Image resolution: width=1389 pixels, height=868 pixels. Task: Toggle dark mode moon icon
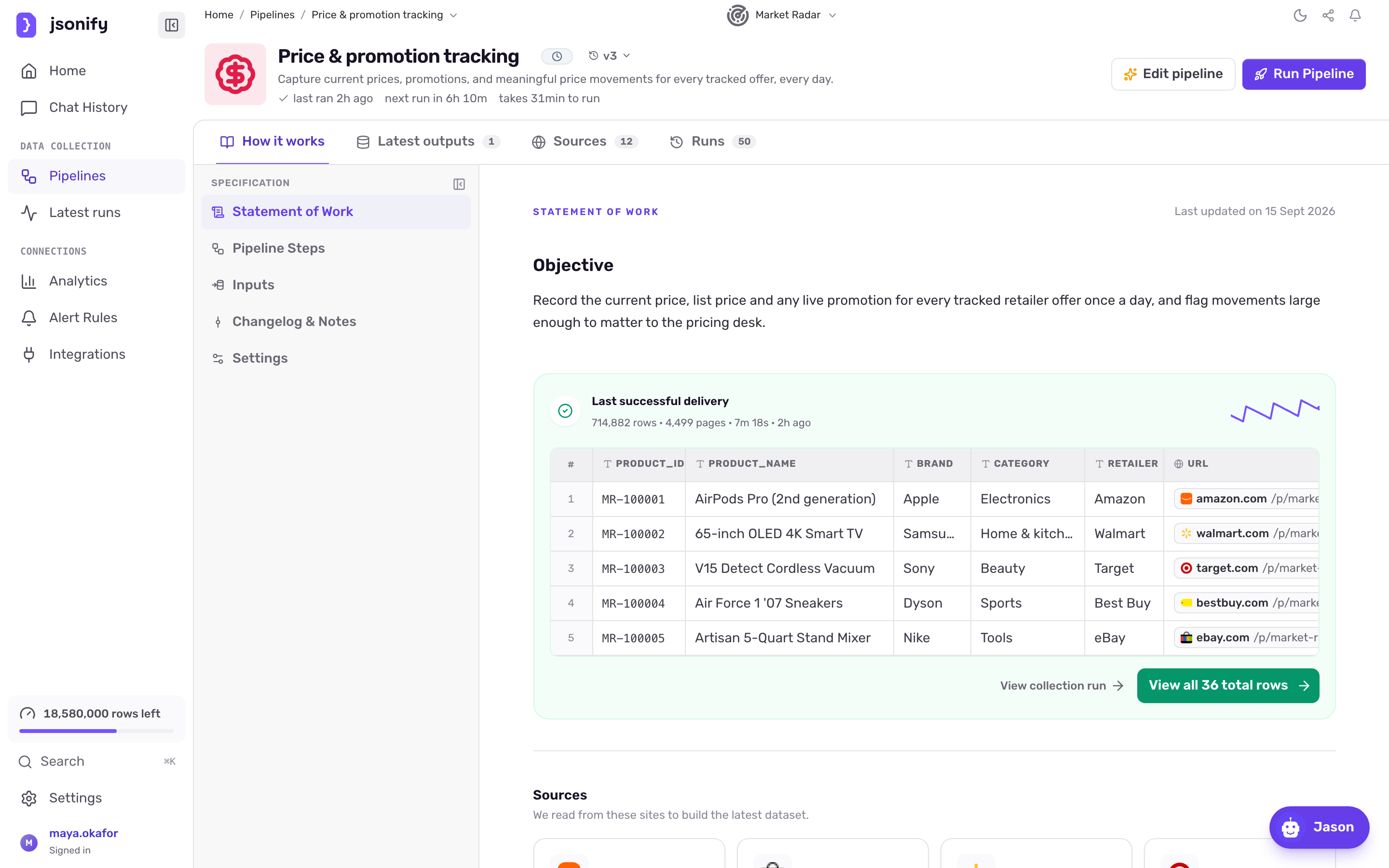1300,15
